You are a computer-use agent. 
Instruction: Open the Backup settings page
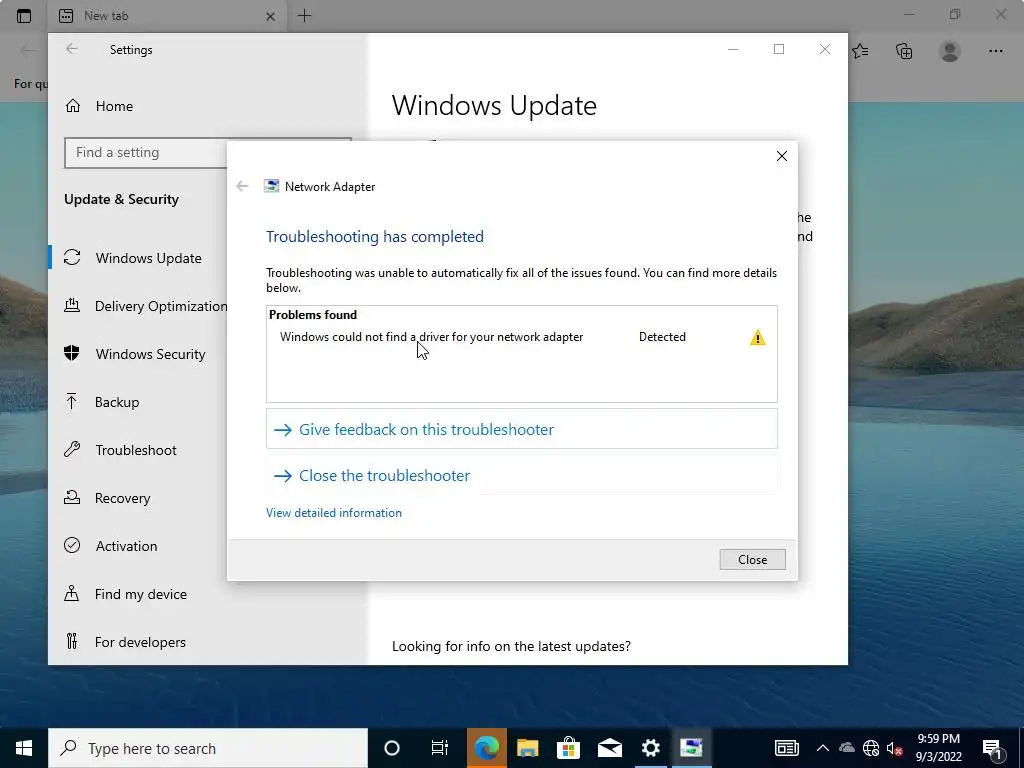pyautogui.click(x=138, y=402)
